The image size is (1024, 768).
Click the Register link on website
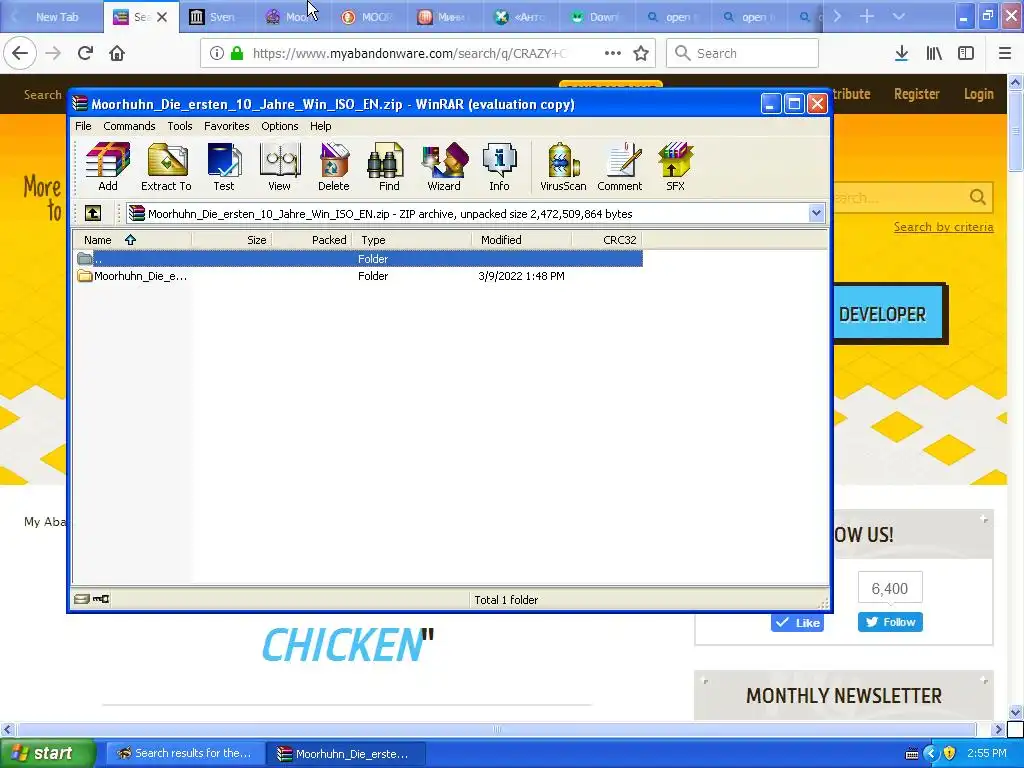click(916, 94)
